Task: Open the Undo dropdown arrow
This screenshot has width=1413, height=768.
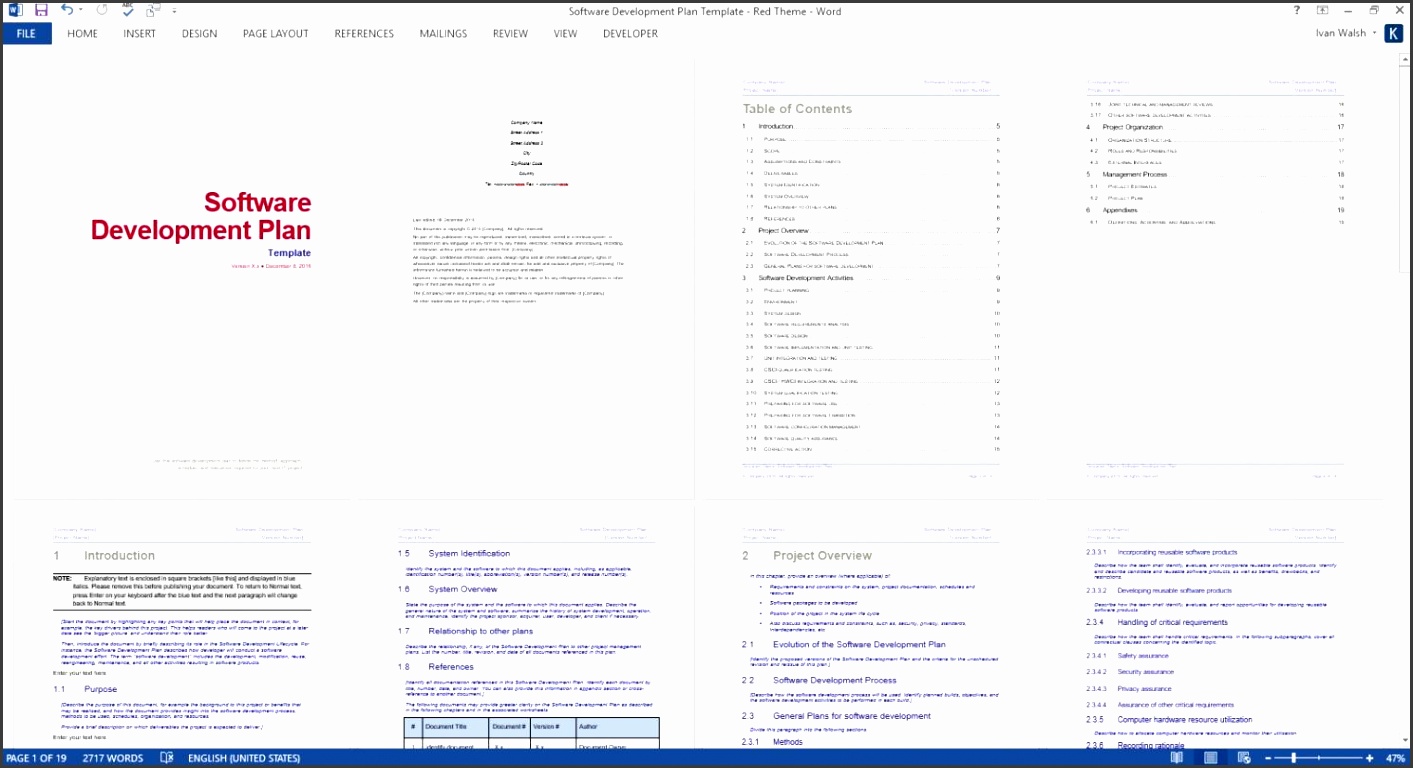Action: point(80,10)
